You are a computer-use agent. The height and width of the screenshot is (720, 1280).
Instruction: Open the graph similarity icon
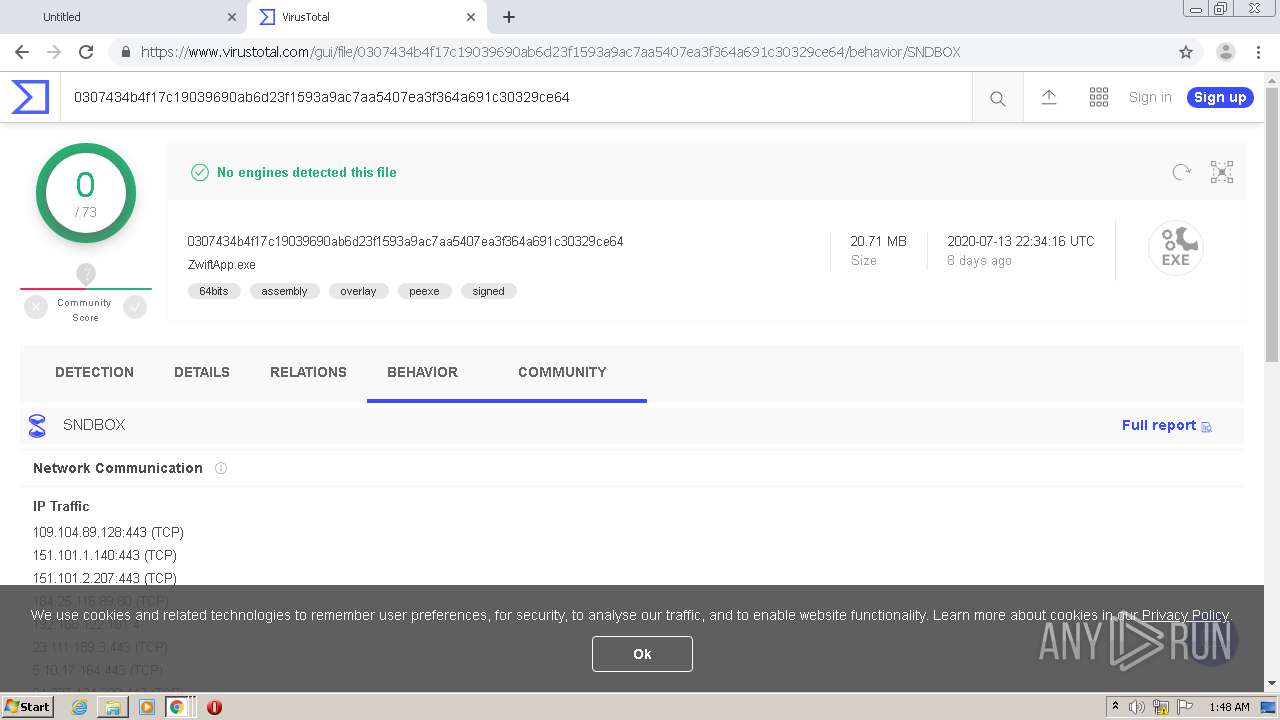coord(1222,172)
